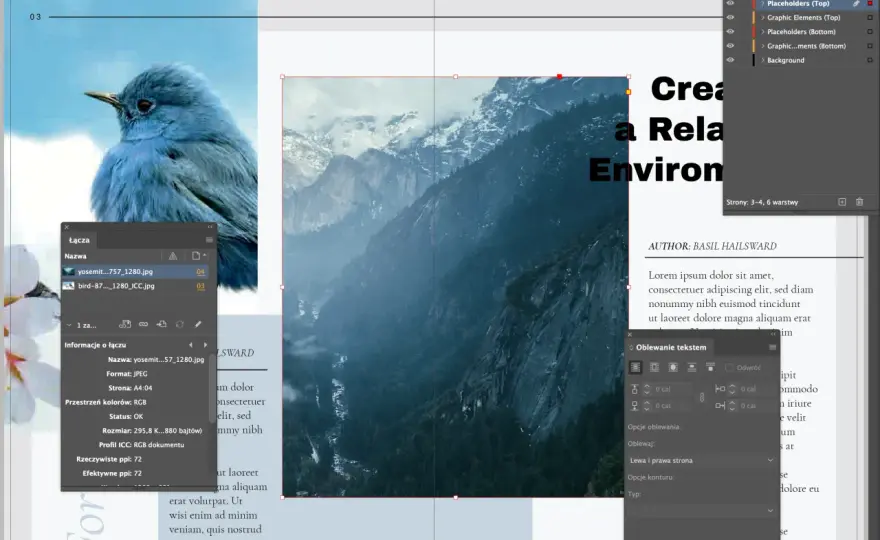
Task: Select Wrap around object shape option
Action: click(673, 367)
